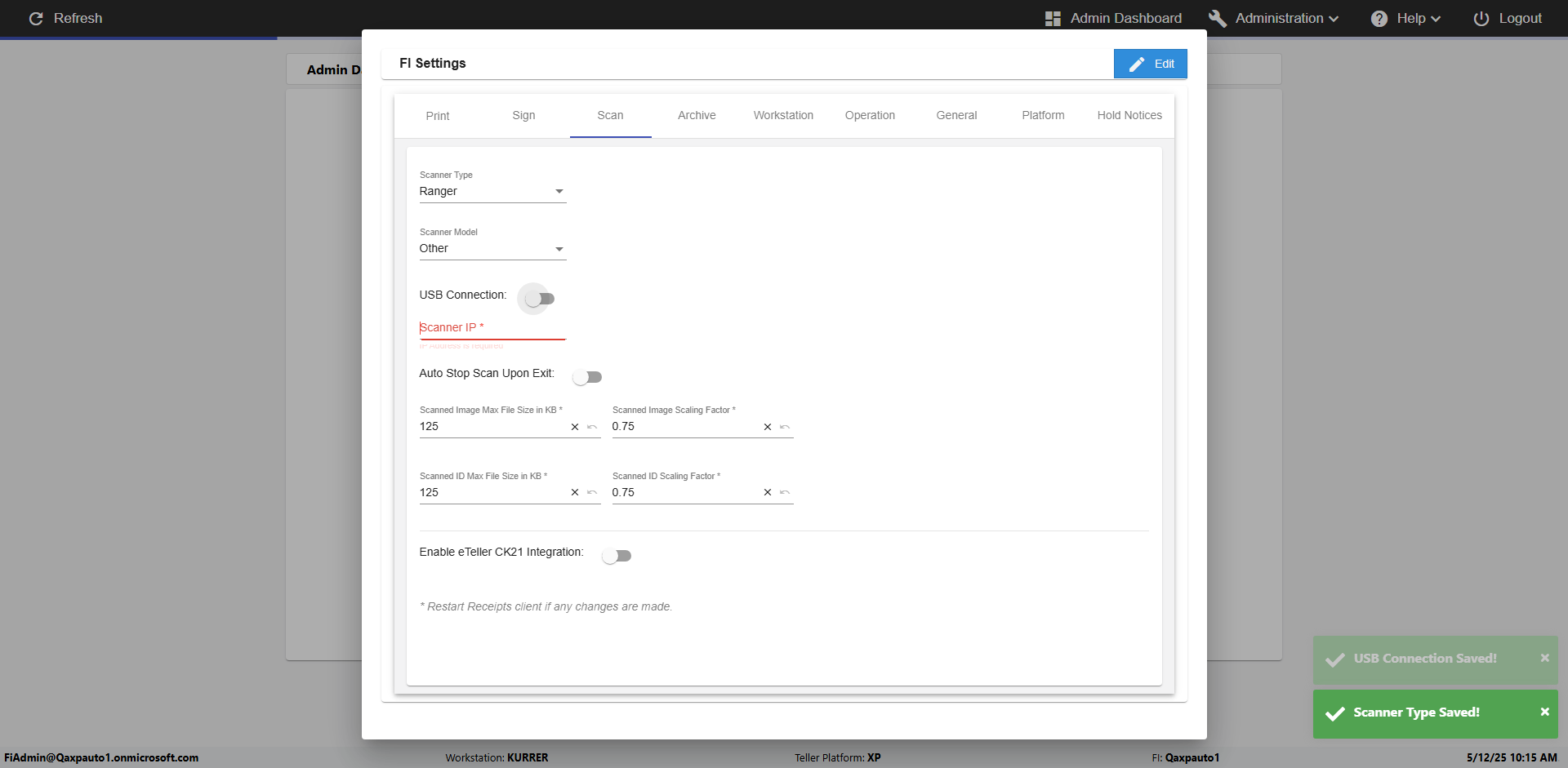Click the Help question mark icon
Screen dimensions: 1568x768
click(x=1379, y=18)
